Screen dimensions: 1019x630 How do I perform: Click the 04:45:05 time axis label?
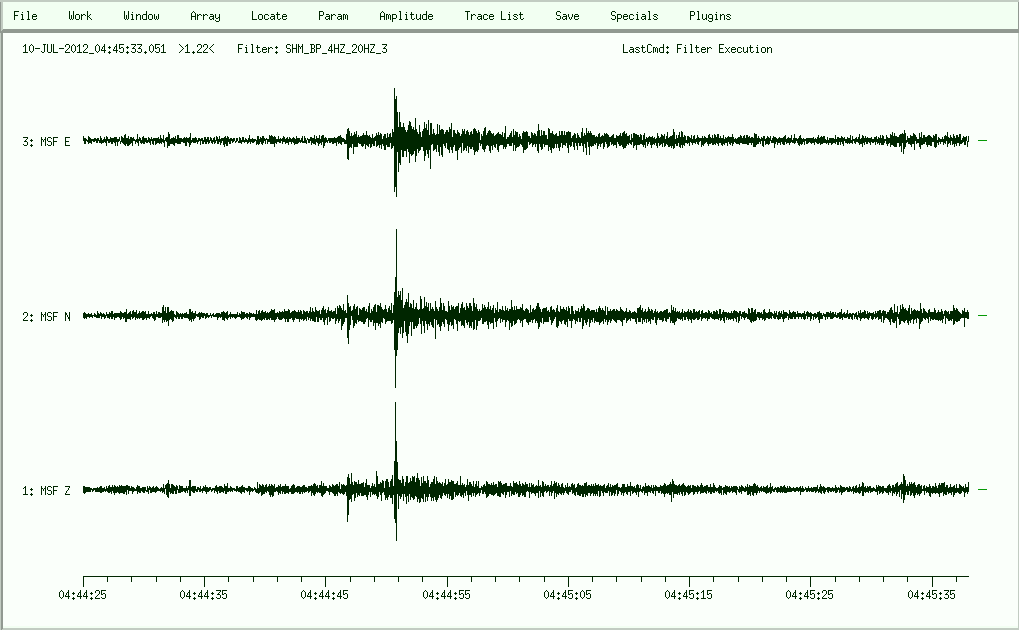click(569, 594)
